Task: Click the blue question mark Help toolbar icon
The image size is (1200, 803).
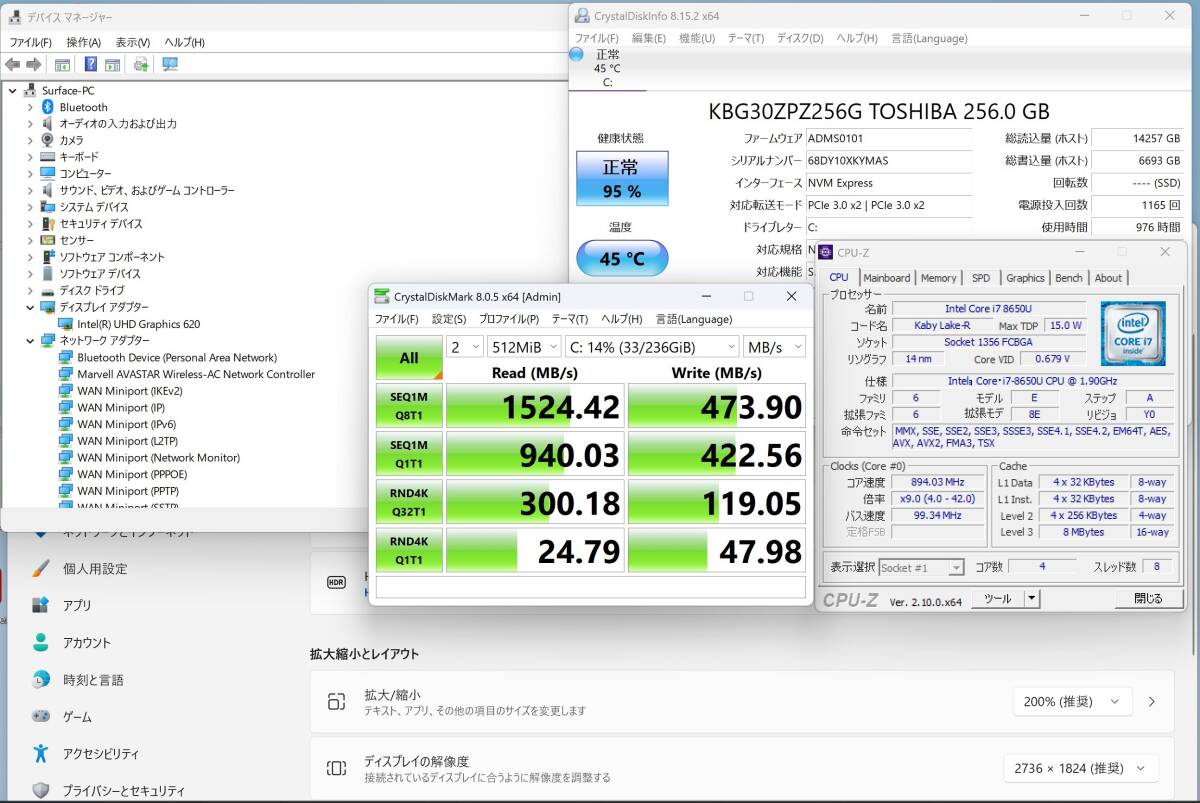Action: 91,65
